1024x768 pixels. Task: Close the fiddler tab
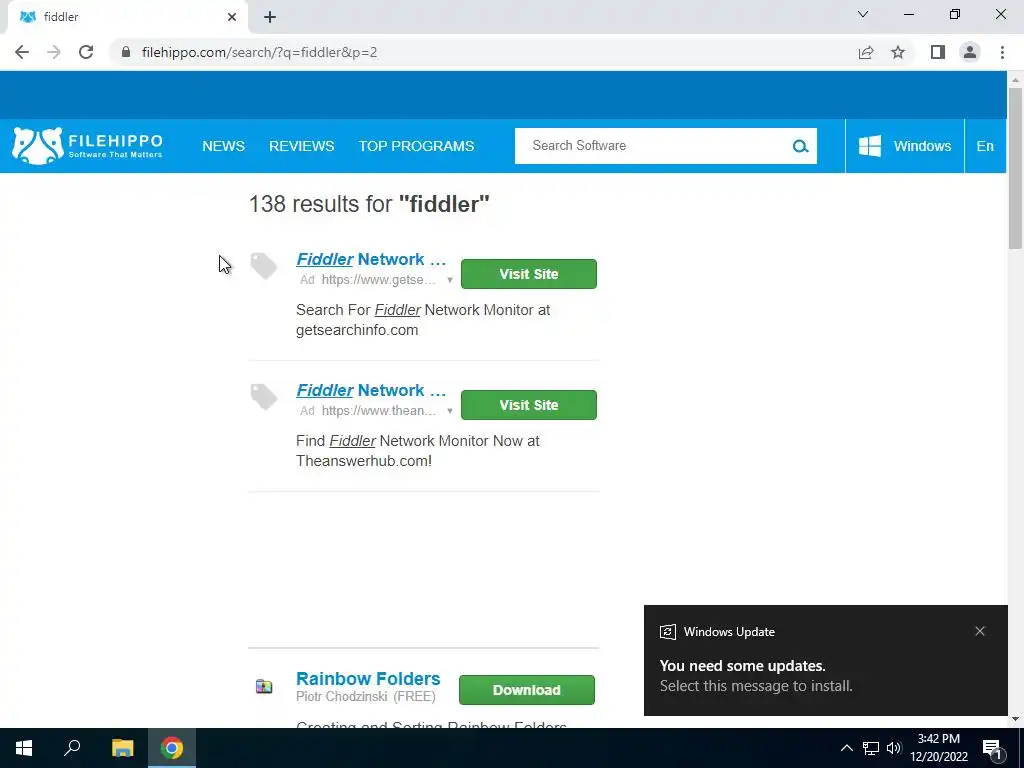[232, 18]
